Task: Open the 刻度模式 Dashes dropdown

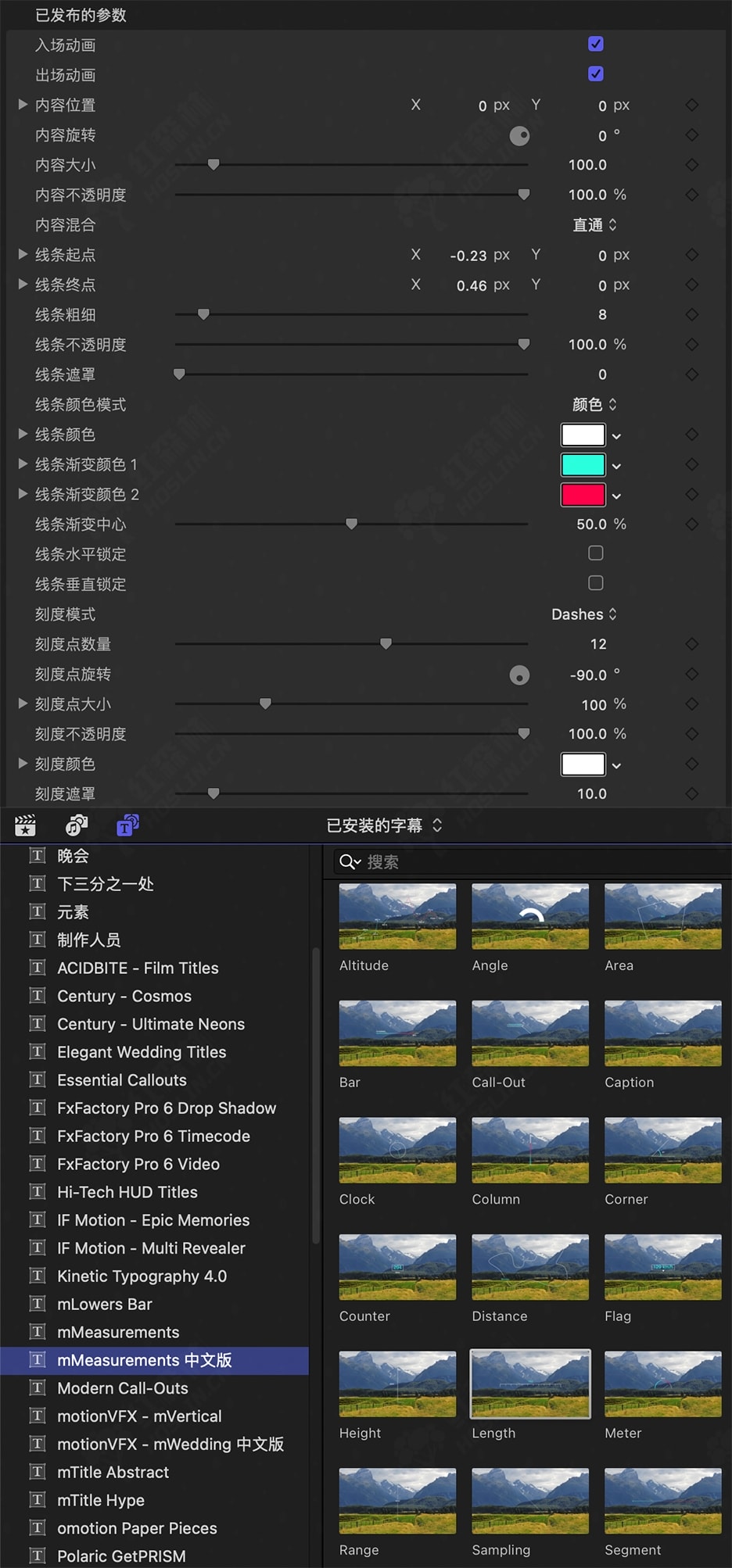Action: tap(584, 614)
